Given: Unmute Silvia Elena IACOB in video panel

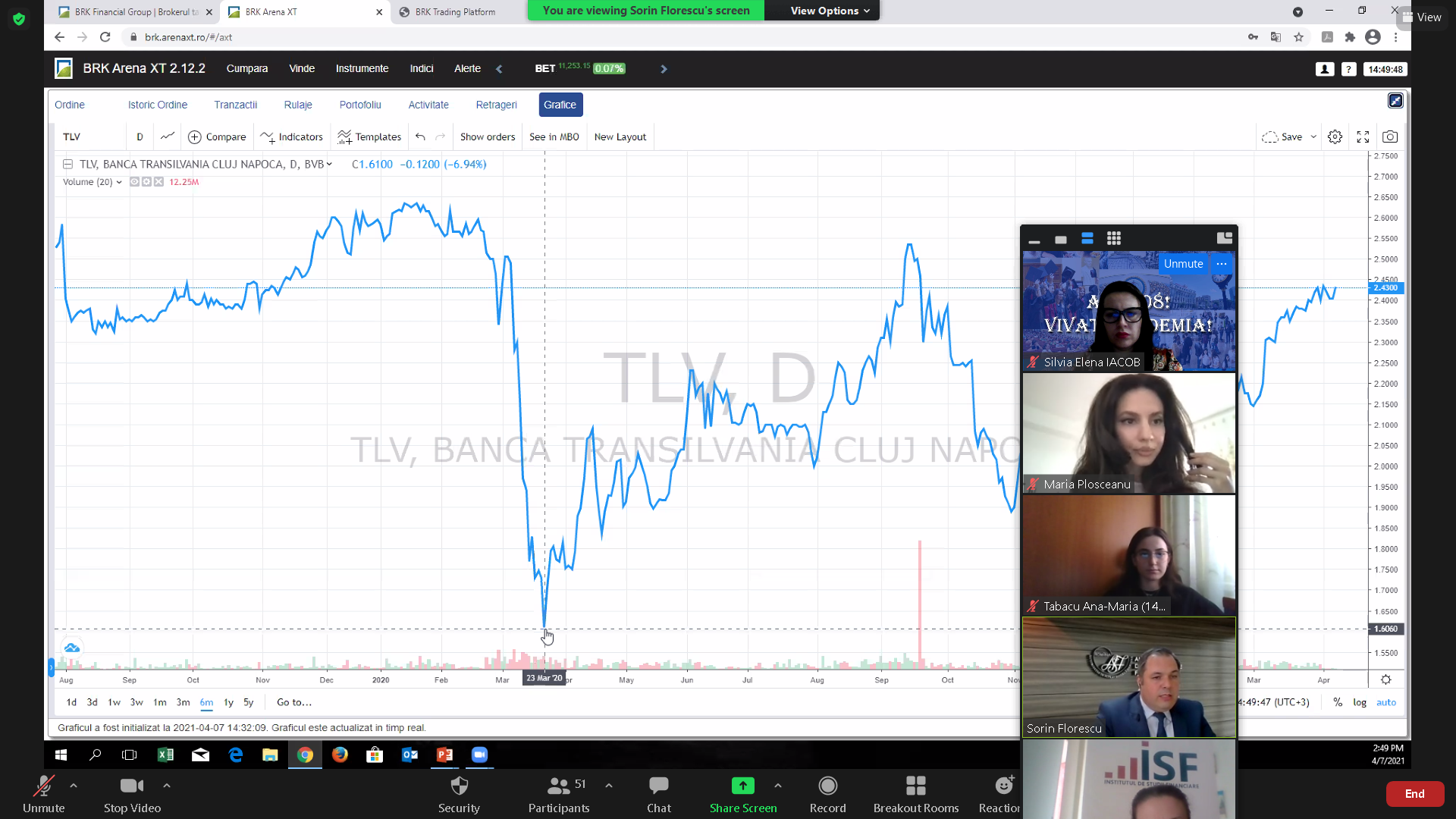Looking at the screenshot, I should [1183, 264].
